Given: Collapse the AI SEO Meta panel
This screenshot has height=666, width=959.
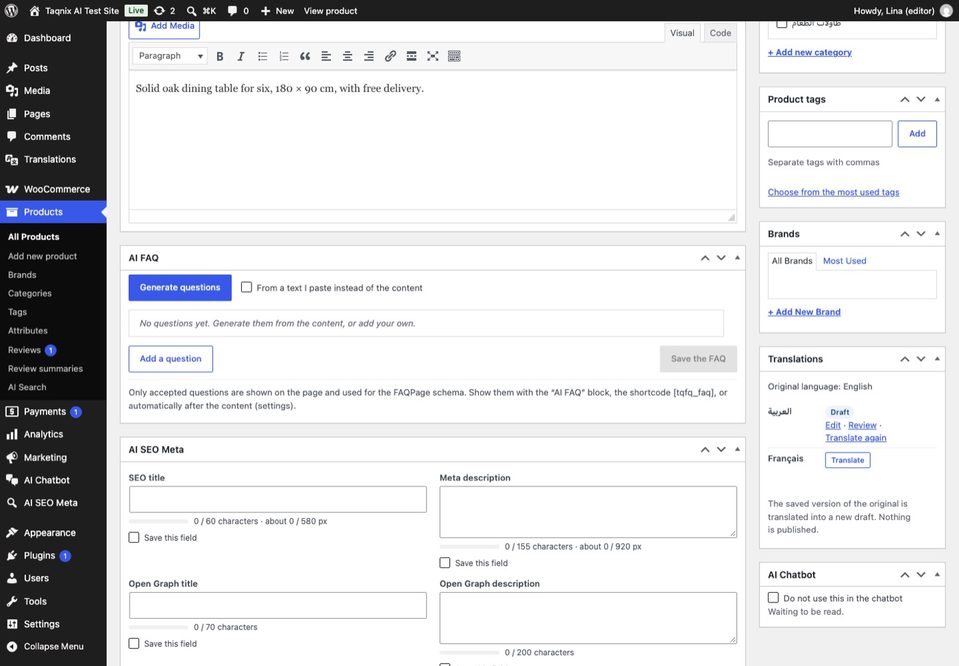Looking at the screenshot, I should (738, 450).
